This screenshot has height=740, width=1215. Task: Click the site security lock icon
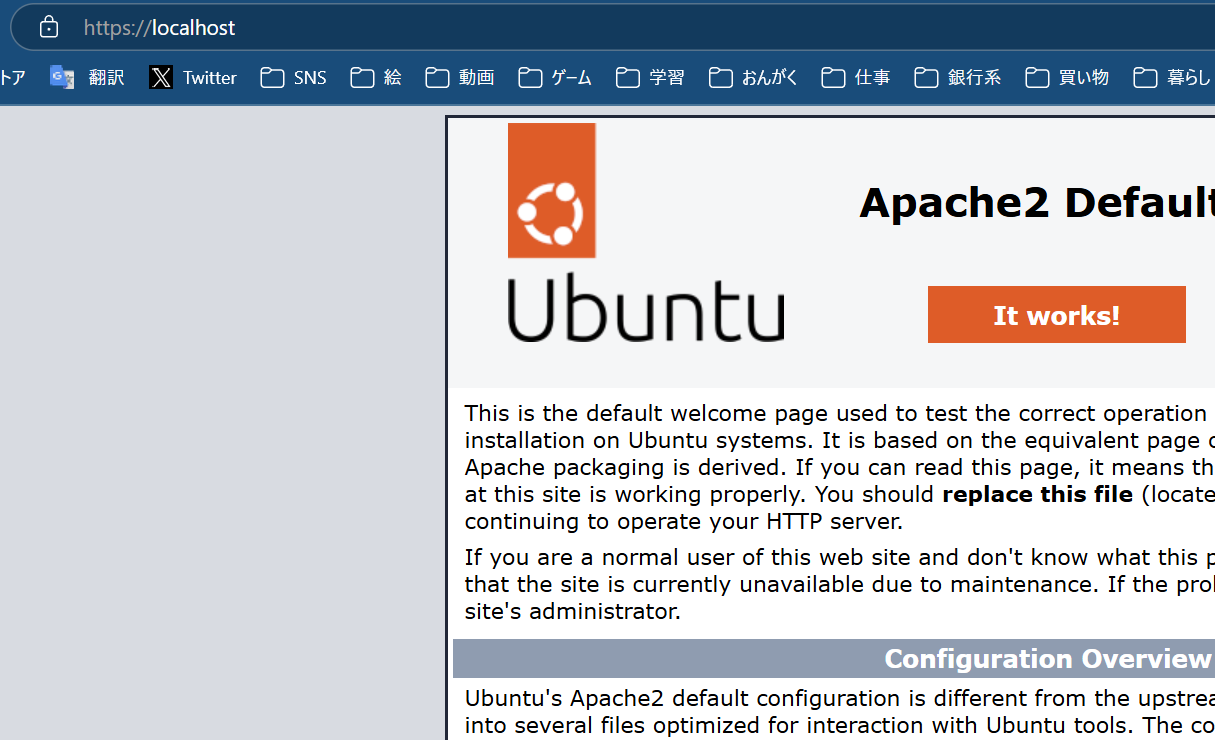48,27
